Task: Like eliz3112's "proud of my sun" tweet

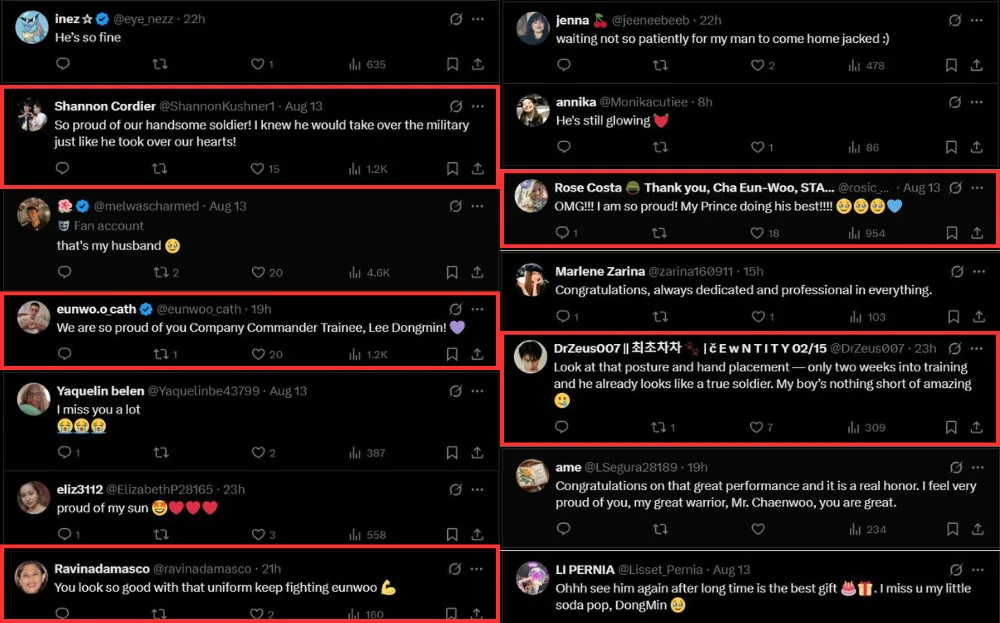Action: pyautogui.click(x=259, y=535)
